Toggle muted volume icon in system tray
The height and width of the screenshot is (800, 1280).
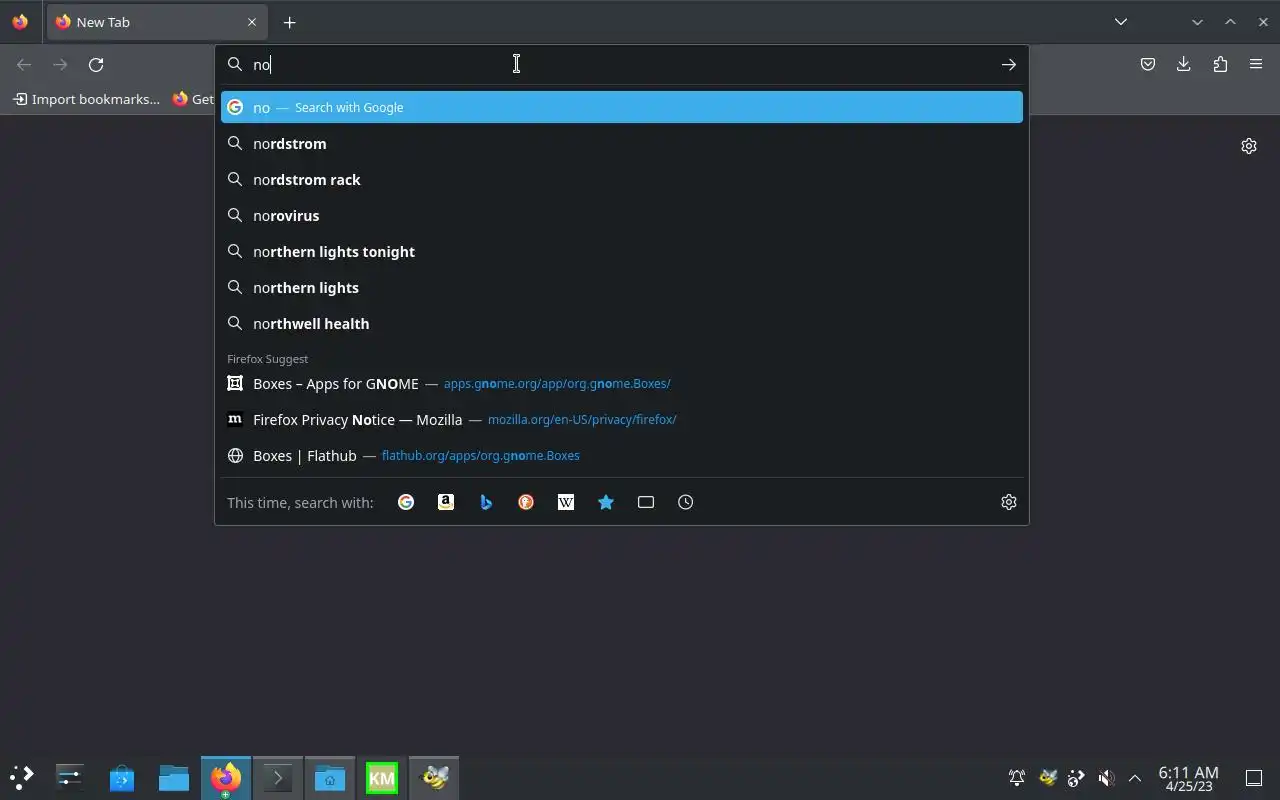[1106, 777]
